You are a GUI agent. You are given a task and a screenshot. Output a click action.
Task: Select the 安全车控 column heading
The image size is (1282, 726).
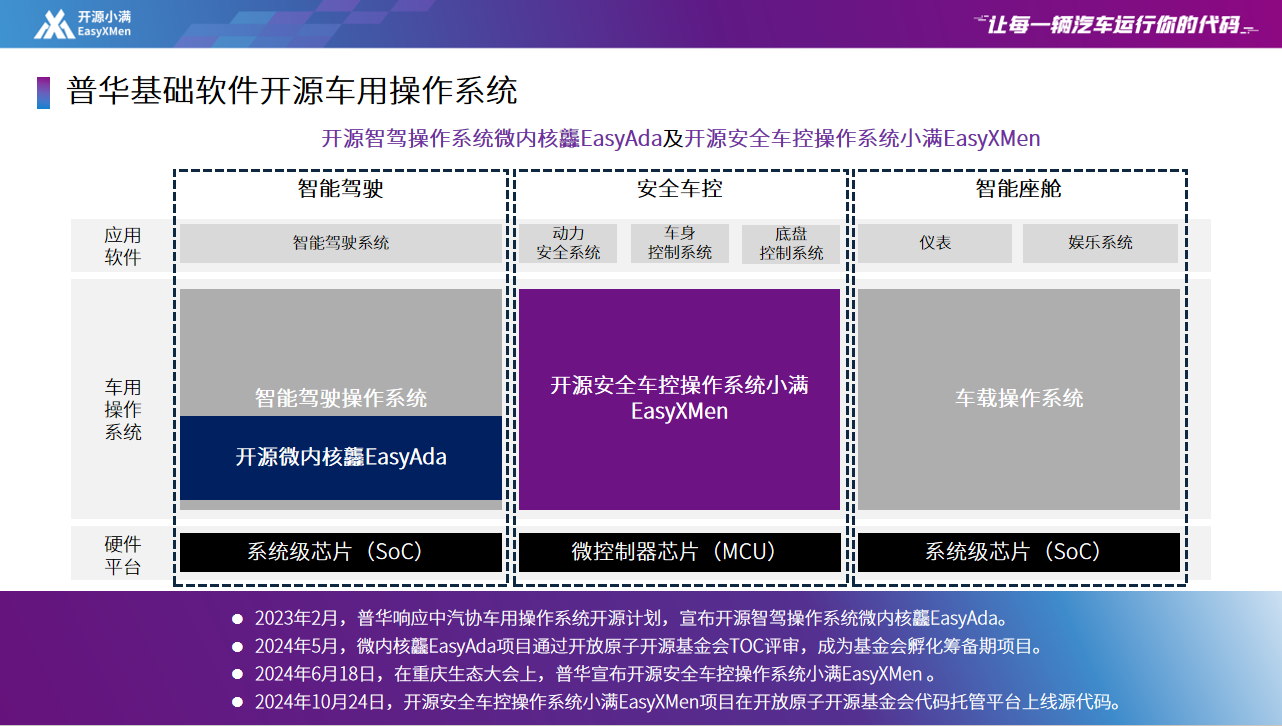pyautogui.click(x=679, y=189)
